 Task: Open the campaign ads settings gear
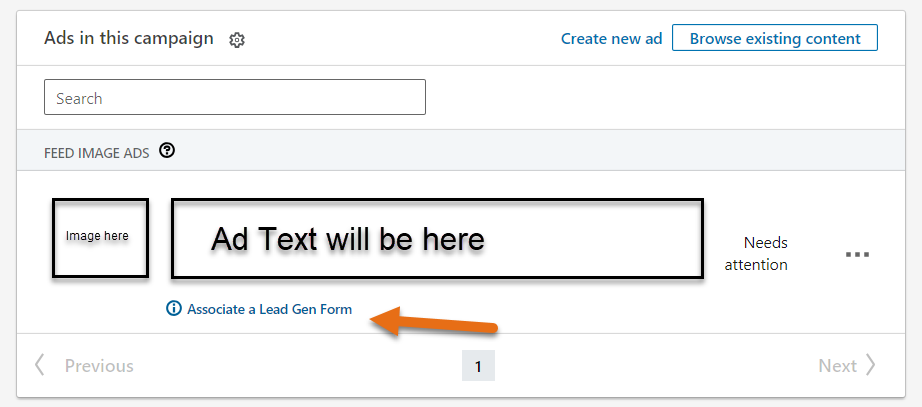pyautogui.click(x=237, y=40)
